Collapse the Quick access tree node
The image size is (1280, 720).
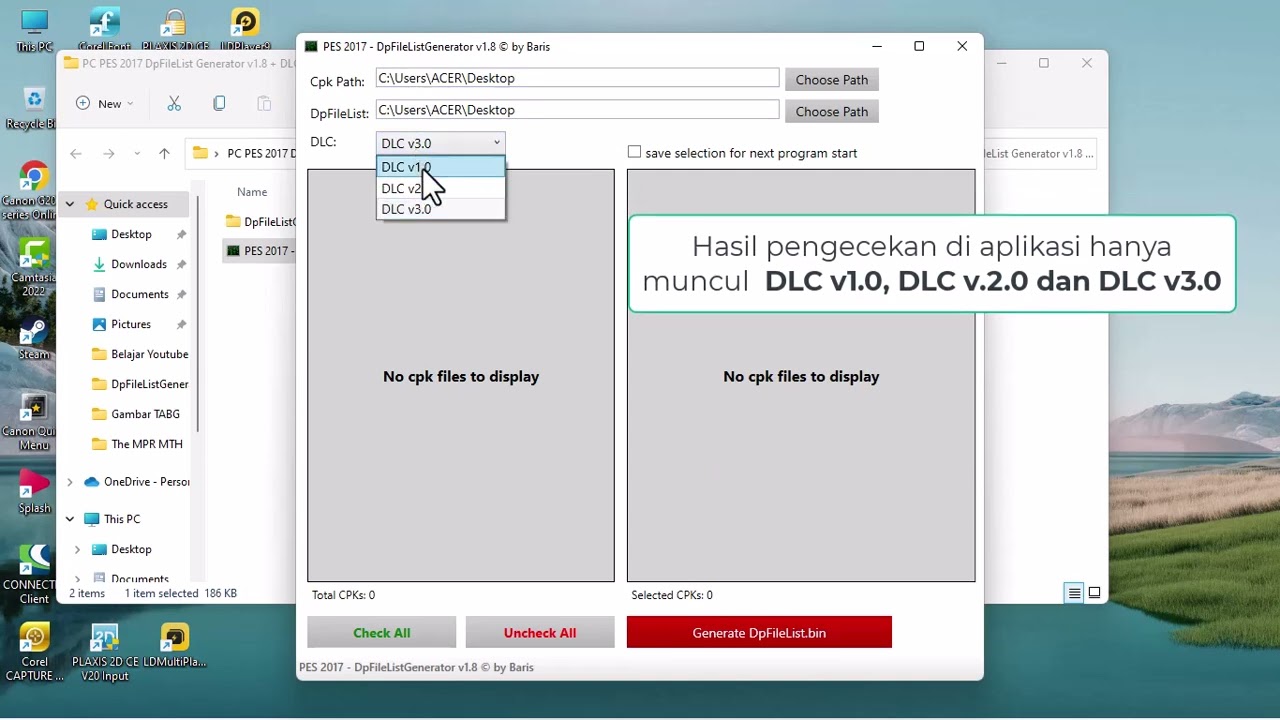(70, 204)
